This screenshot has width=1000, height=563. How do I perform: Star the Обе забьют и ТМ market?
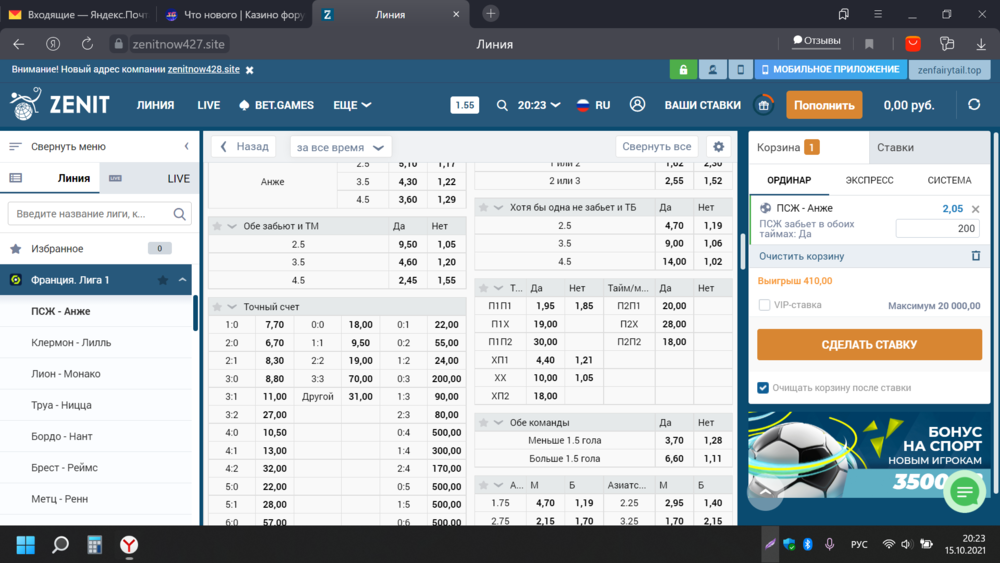pyautogui.click(x=217, y=226)
